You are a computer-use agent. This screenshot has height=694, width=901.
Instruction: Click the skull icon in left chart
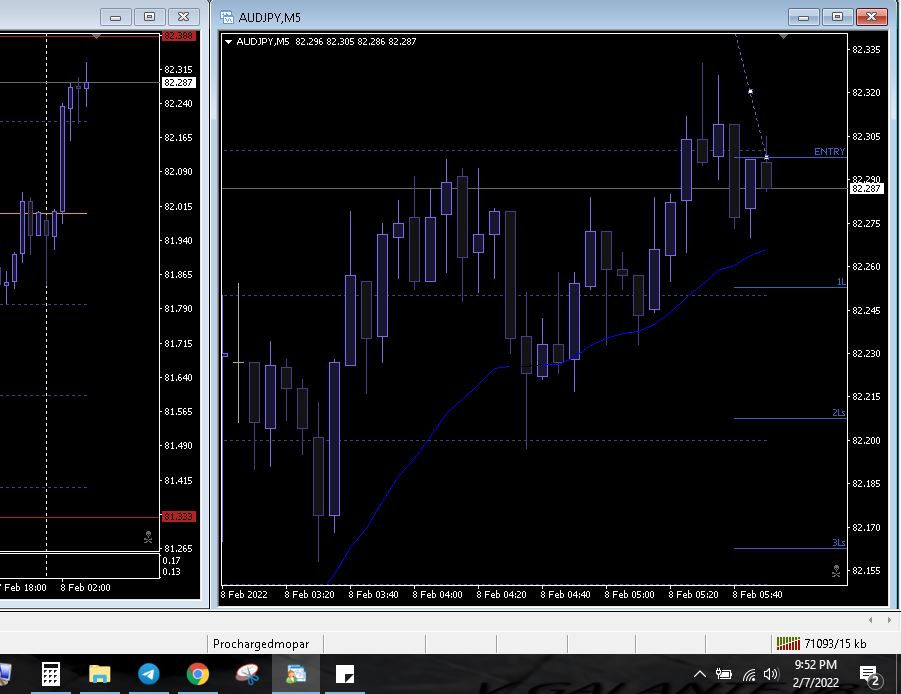pyautogui.click(x=149, y=537)
